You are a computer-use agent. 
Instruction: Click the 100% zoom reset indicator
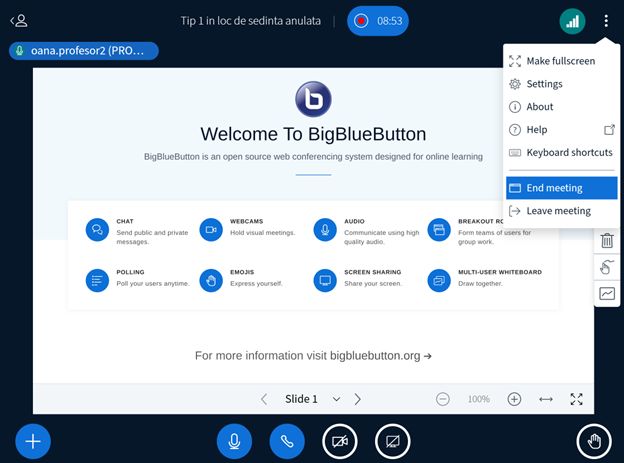pos(479,399)
